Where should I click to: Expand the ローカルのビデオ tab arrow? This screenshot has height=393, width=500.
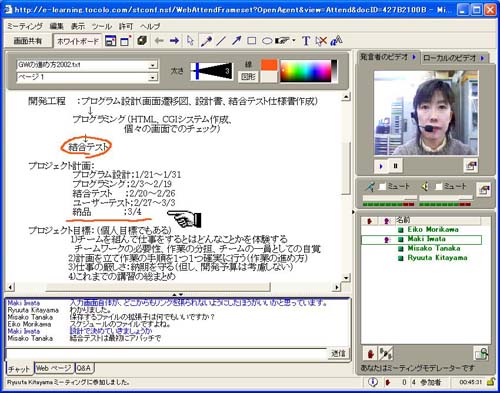[x=482, y=58]
